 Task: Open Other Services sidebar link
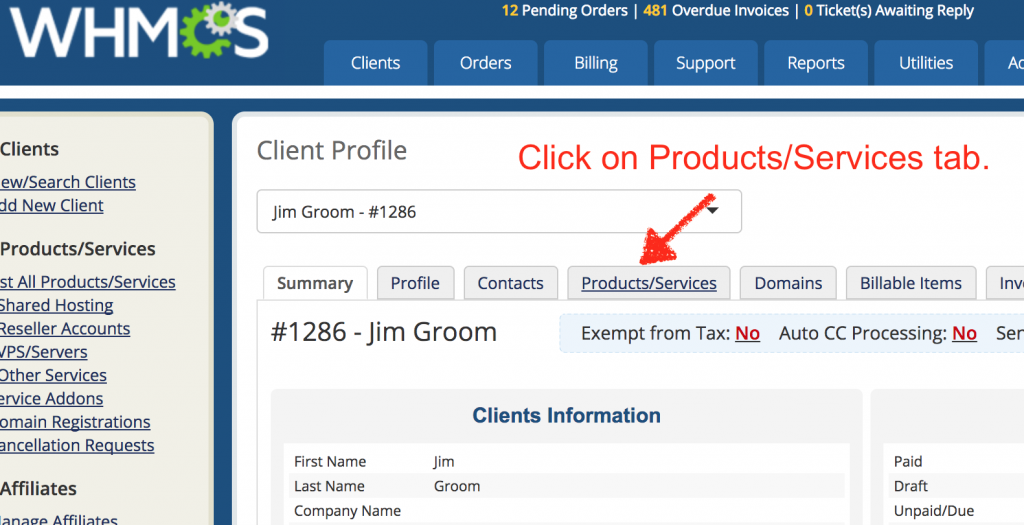tap(52, 375)
